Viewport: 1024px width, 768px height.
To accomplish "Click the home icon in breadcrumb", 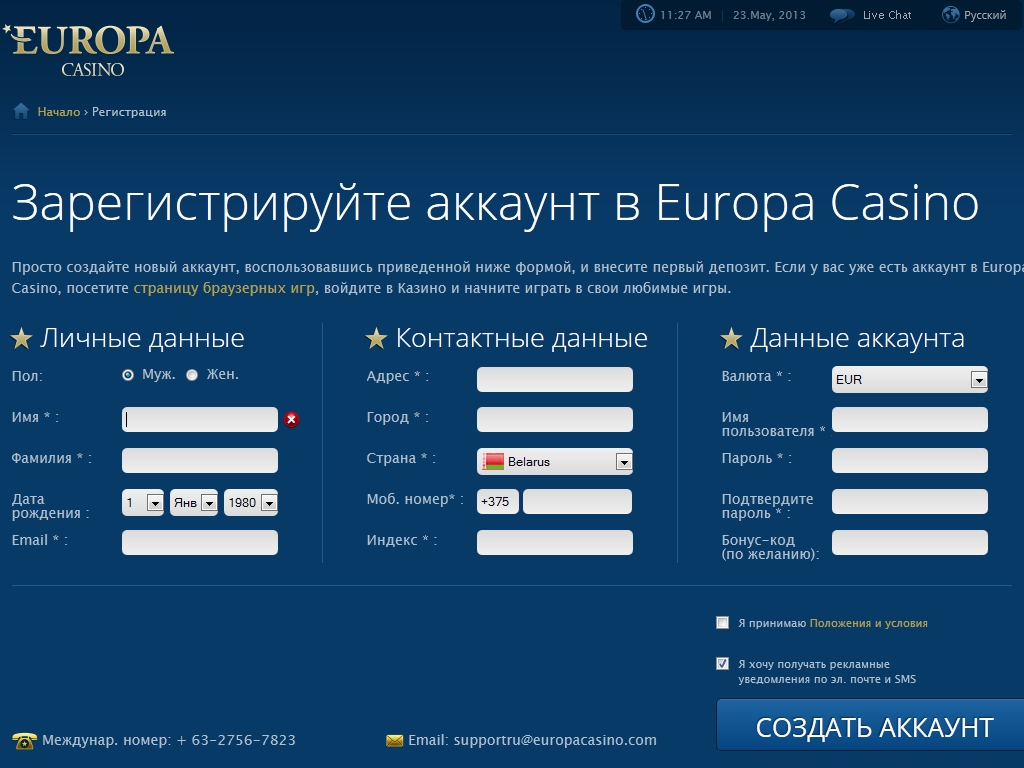I will click(21, 111).
